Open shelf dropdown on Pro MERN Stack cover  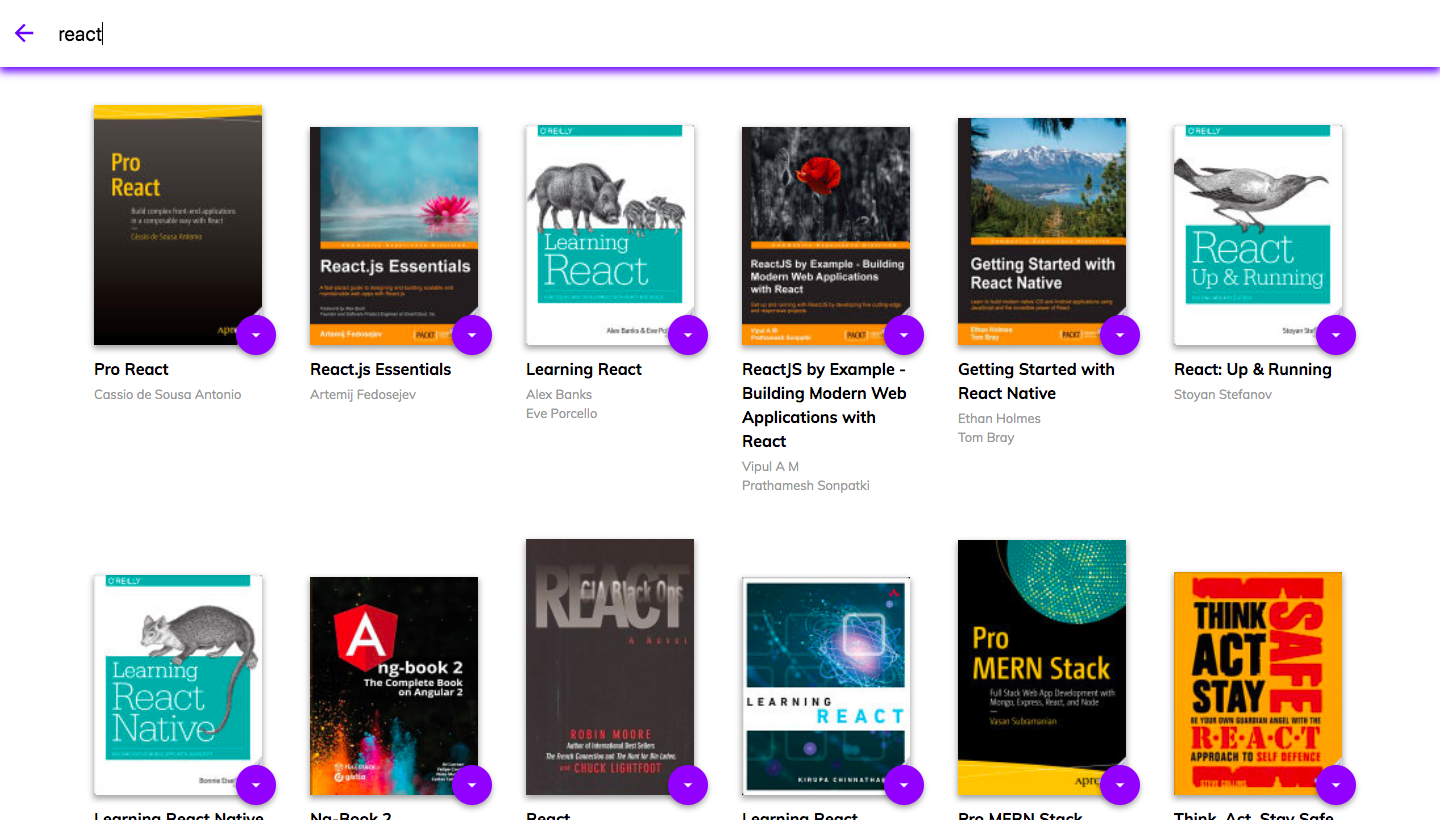(1120, 785)
